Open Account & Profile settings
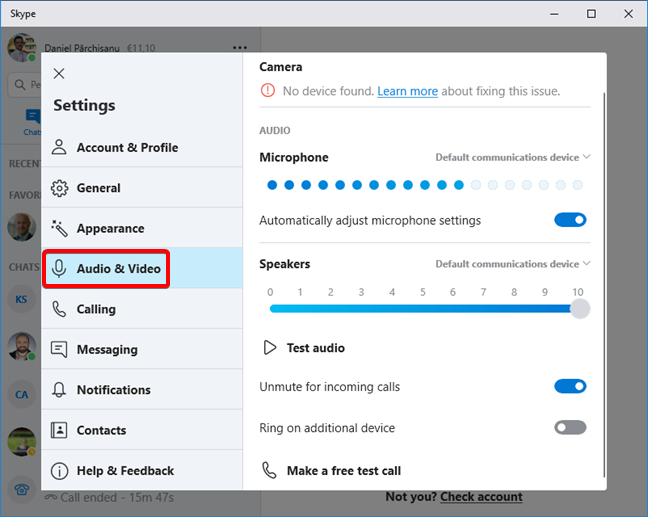 (x=142, y=147)
